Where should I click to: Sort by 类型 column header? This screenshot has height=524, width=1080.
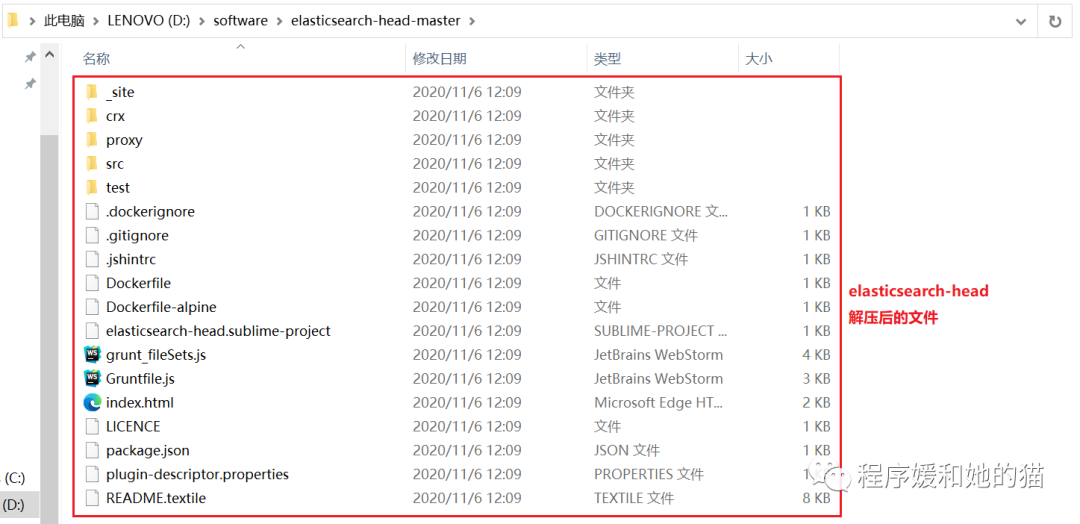point(608,59)
